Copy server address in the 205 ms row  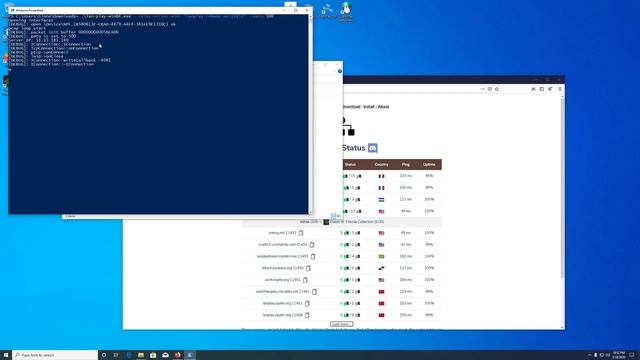coord(307,316)
